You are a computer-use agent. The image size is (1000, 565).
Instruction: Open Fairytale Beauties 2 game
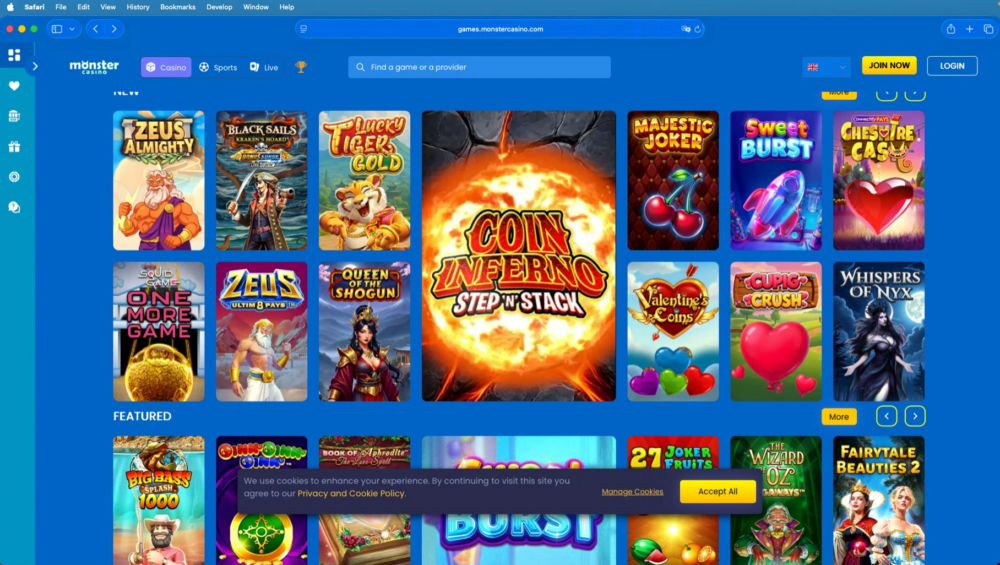(x=879, y=501)
